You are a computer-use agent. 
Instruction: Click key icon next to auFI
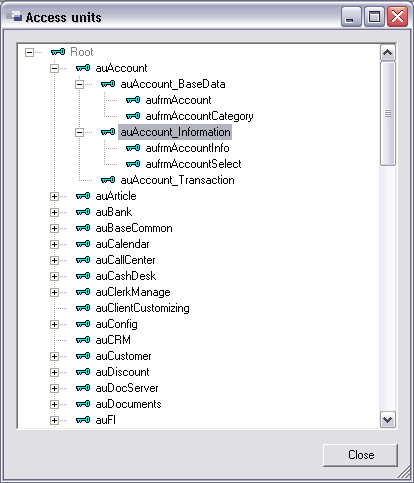[83, 420]
